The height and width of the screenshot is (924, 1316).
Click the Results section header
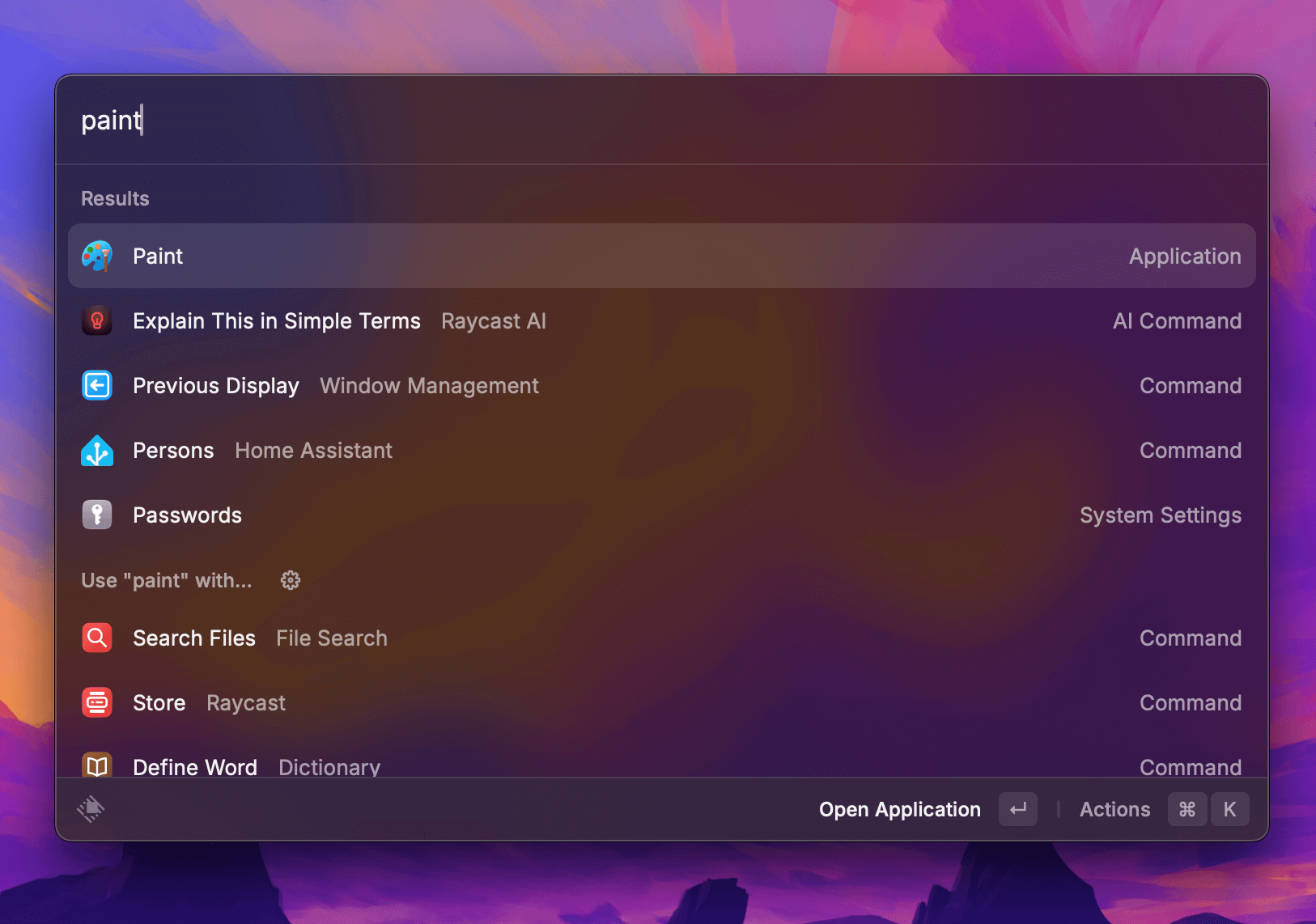coord(114,198)
